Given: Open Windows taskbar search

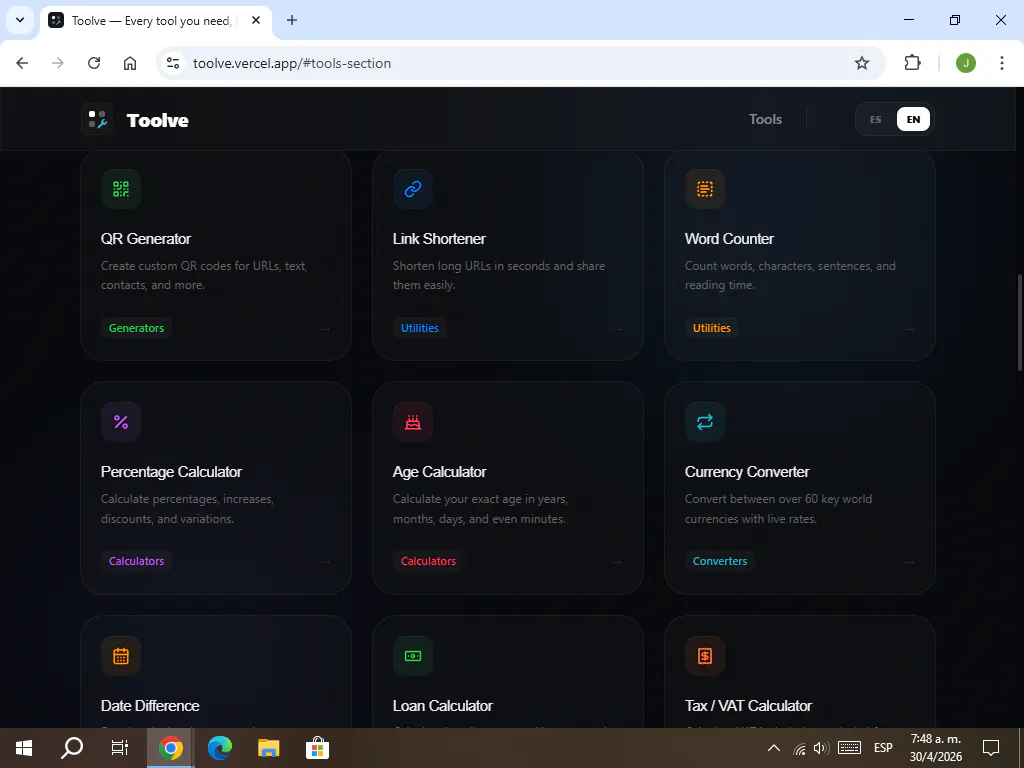Looking at the screenshot, I should tap(72, 748).
